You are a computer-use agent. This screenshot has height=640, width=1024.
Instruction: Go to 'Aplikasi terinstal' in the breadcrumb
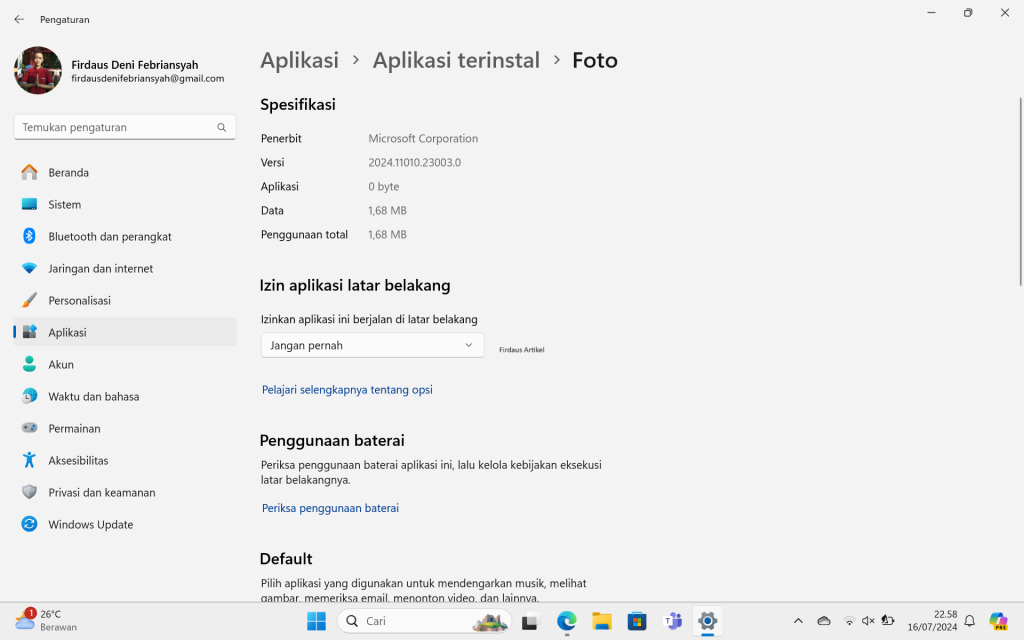[x=456, y=60]
